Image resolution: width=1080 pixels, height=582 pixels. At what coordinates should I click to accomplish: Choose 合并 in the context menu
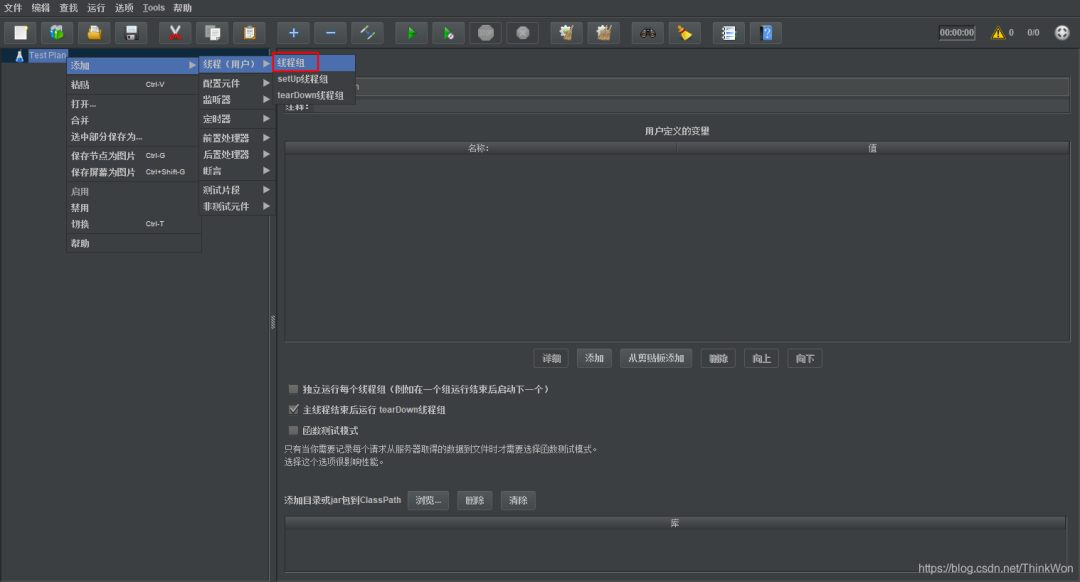[134, 121]
